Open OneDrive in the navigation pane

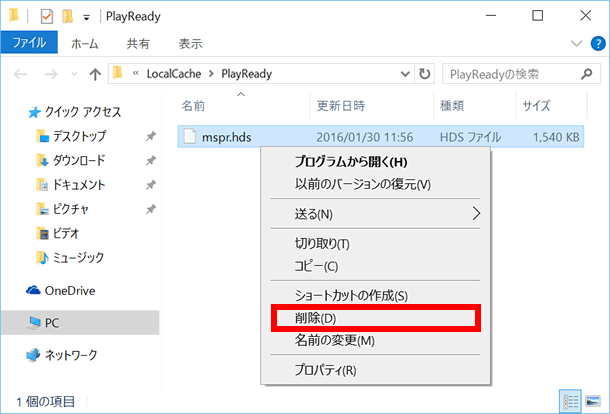point(61,291)
